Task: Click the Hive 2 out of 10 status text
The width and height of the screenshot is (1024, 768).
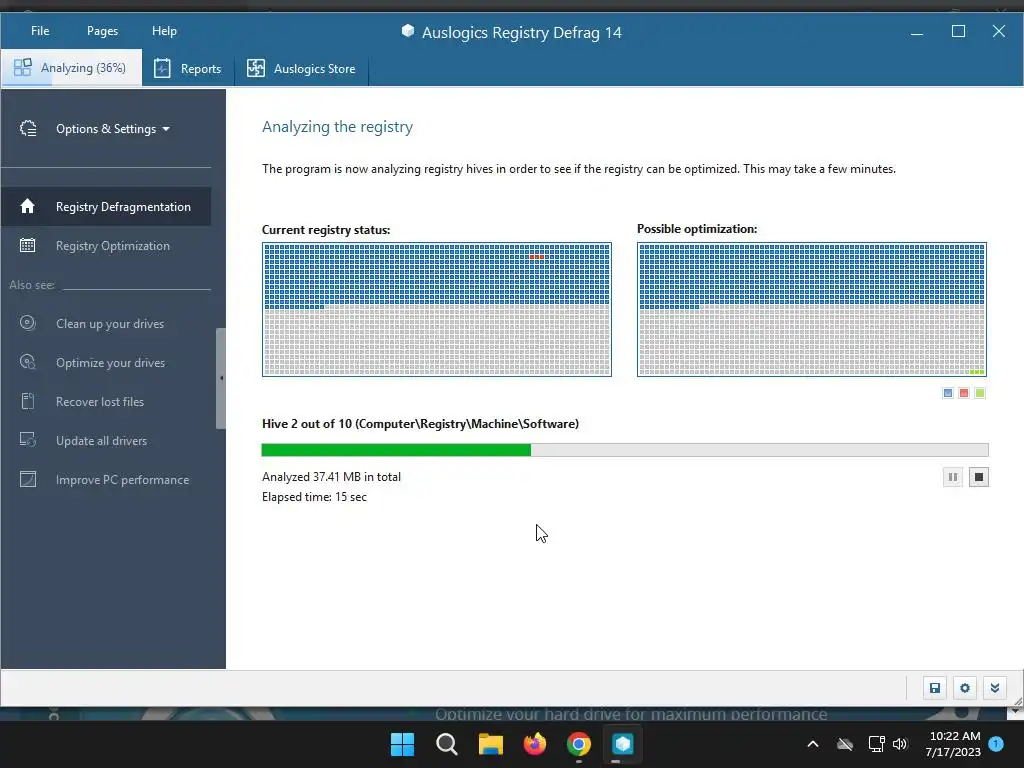Action: pyautogui.click(x=420, y=424)
